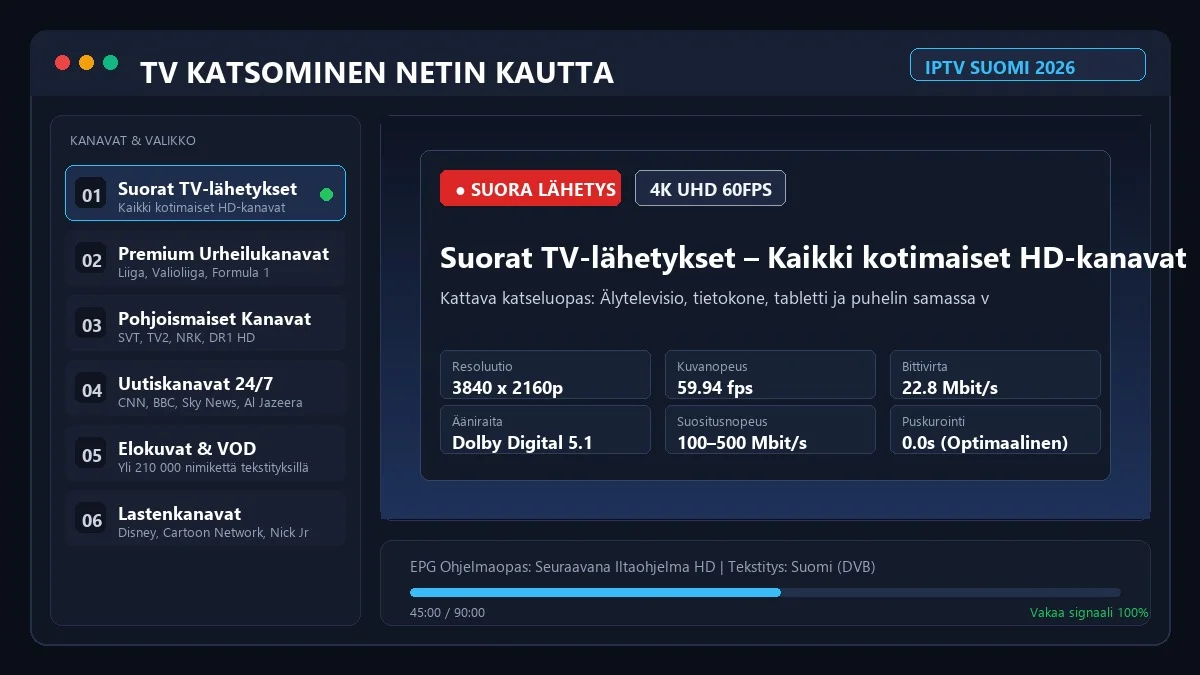This screenshot has width=1200, height=675.
Task: Click the 03 number badge
Action: [x=92, y=325]
